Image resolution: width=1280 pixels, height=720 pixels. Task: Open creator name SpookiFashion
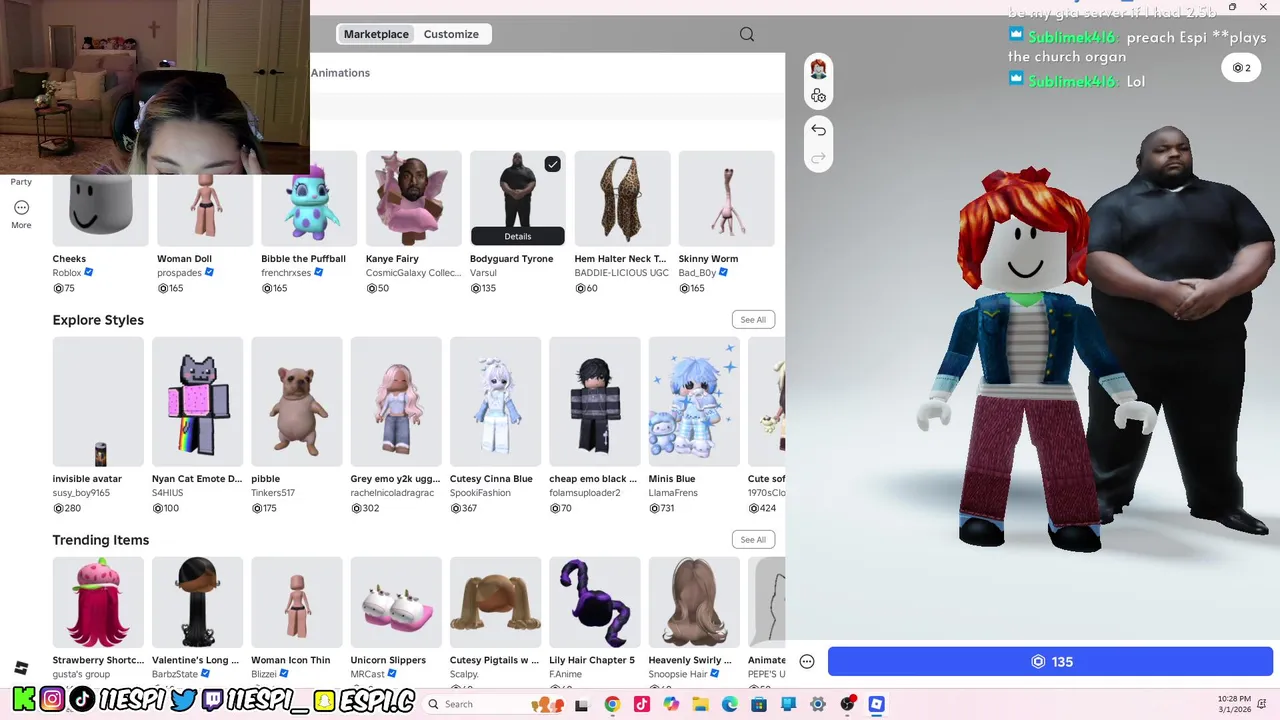click(480, 493)
